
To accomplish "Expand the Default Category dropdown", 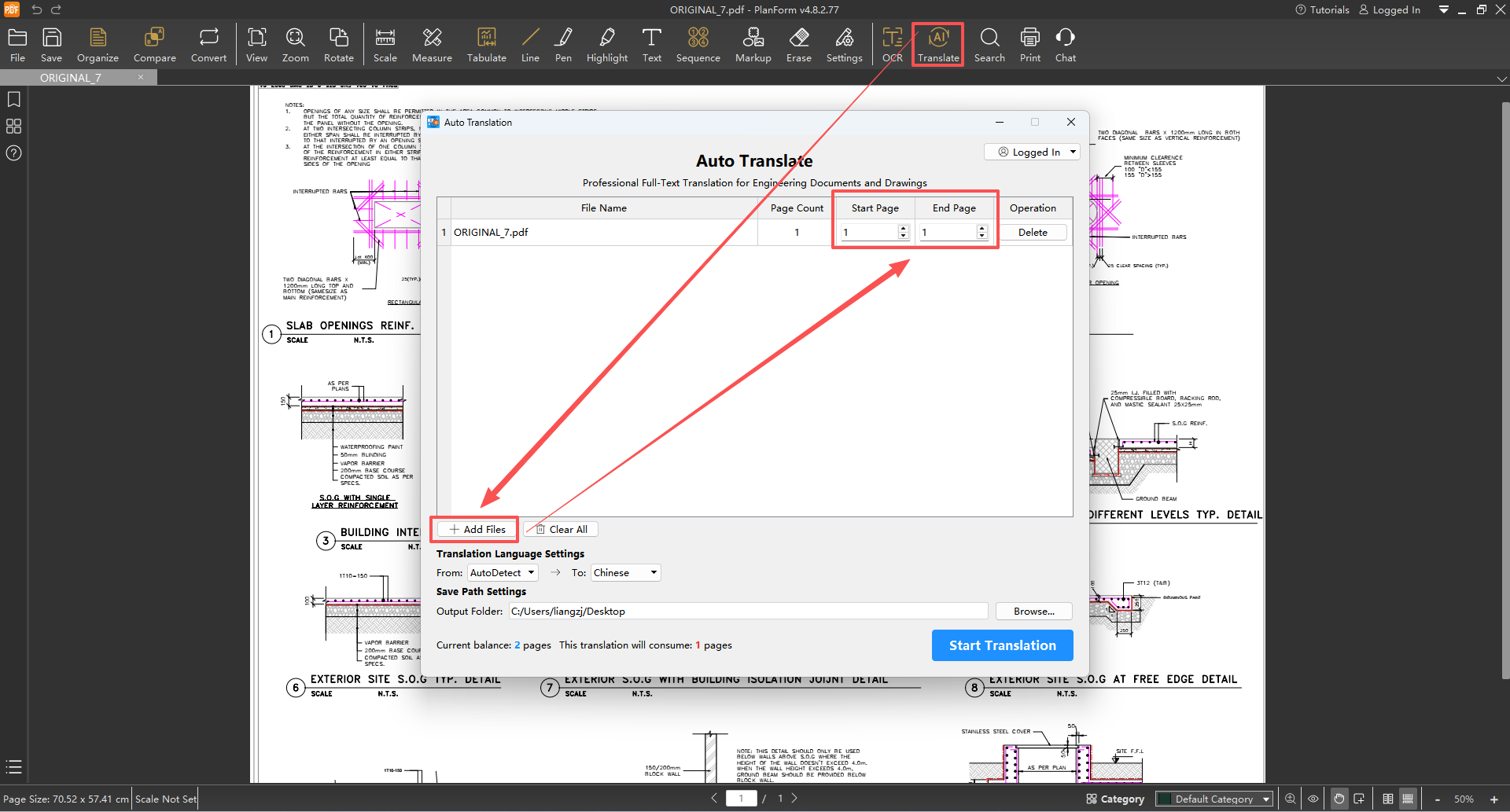I will coord(1214,799).
